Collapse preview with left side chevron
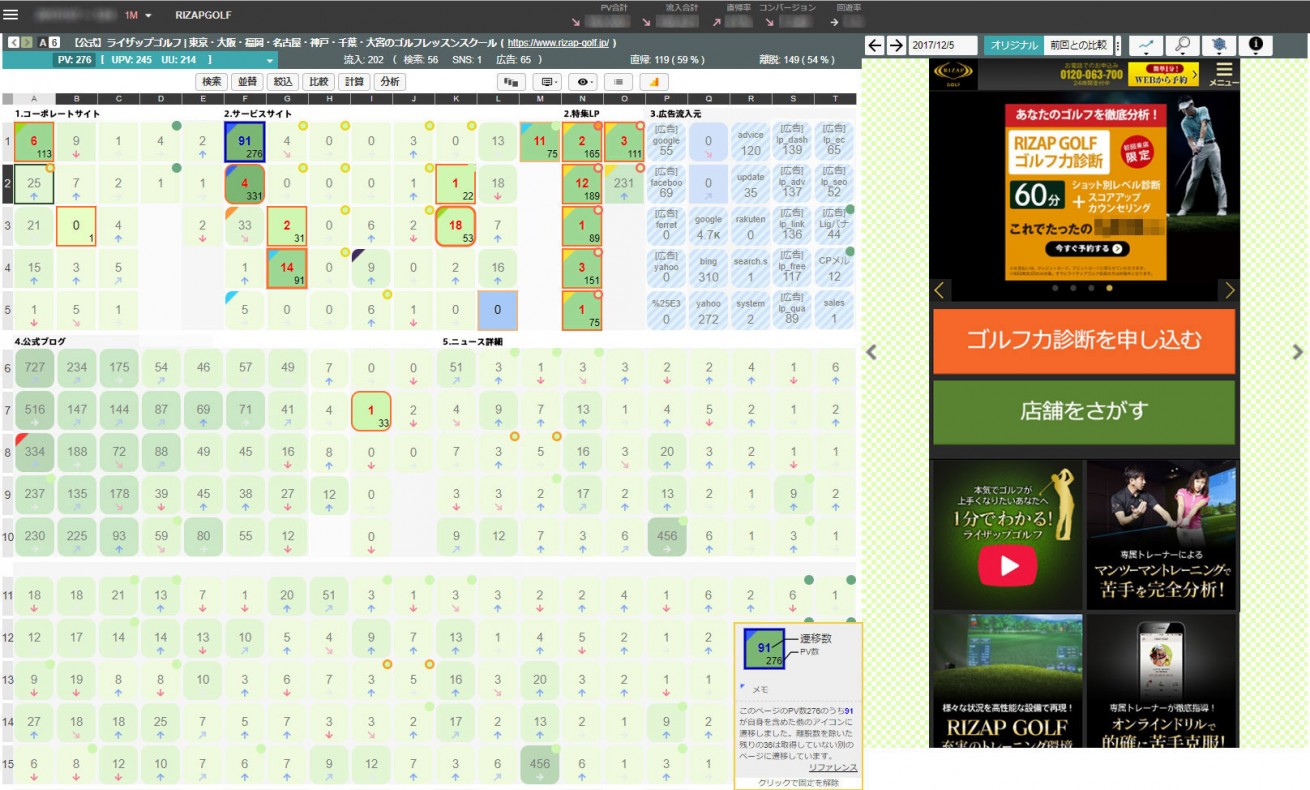 pos(871,352)
